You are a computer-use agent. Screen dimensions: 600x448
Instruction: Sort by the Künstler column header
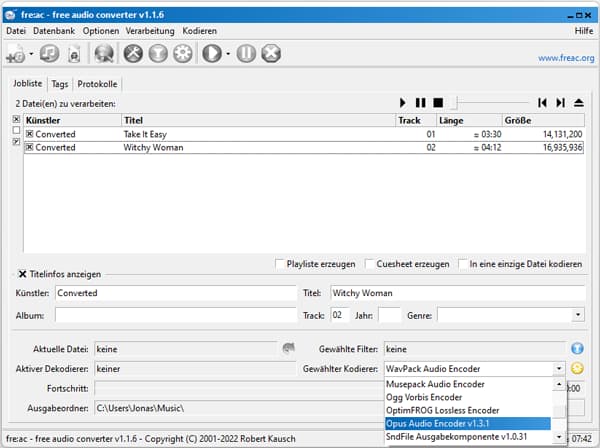click(73, 120)
